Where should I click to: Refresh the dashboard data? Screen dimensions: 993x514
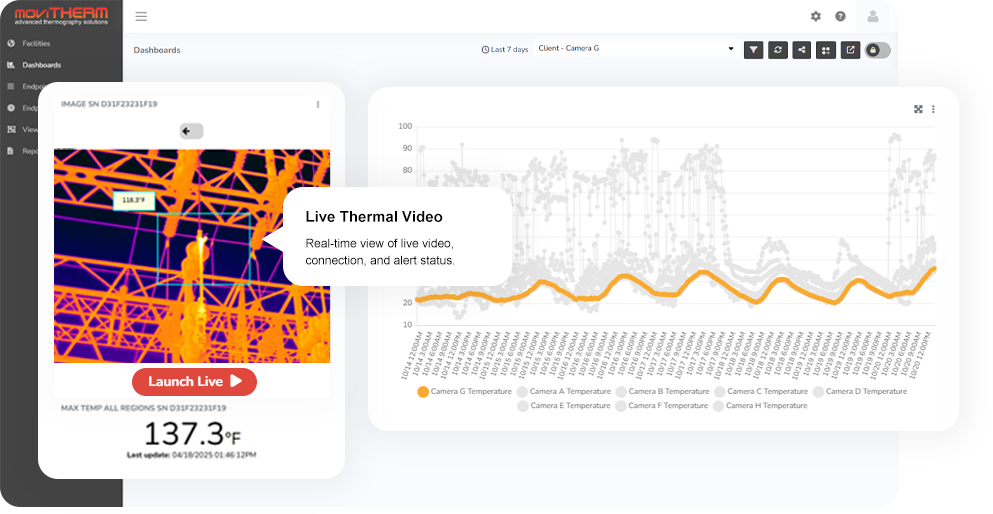coord(778,49)
